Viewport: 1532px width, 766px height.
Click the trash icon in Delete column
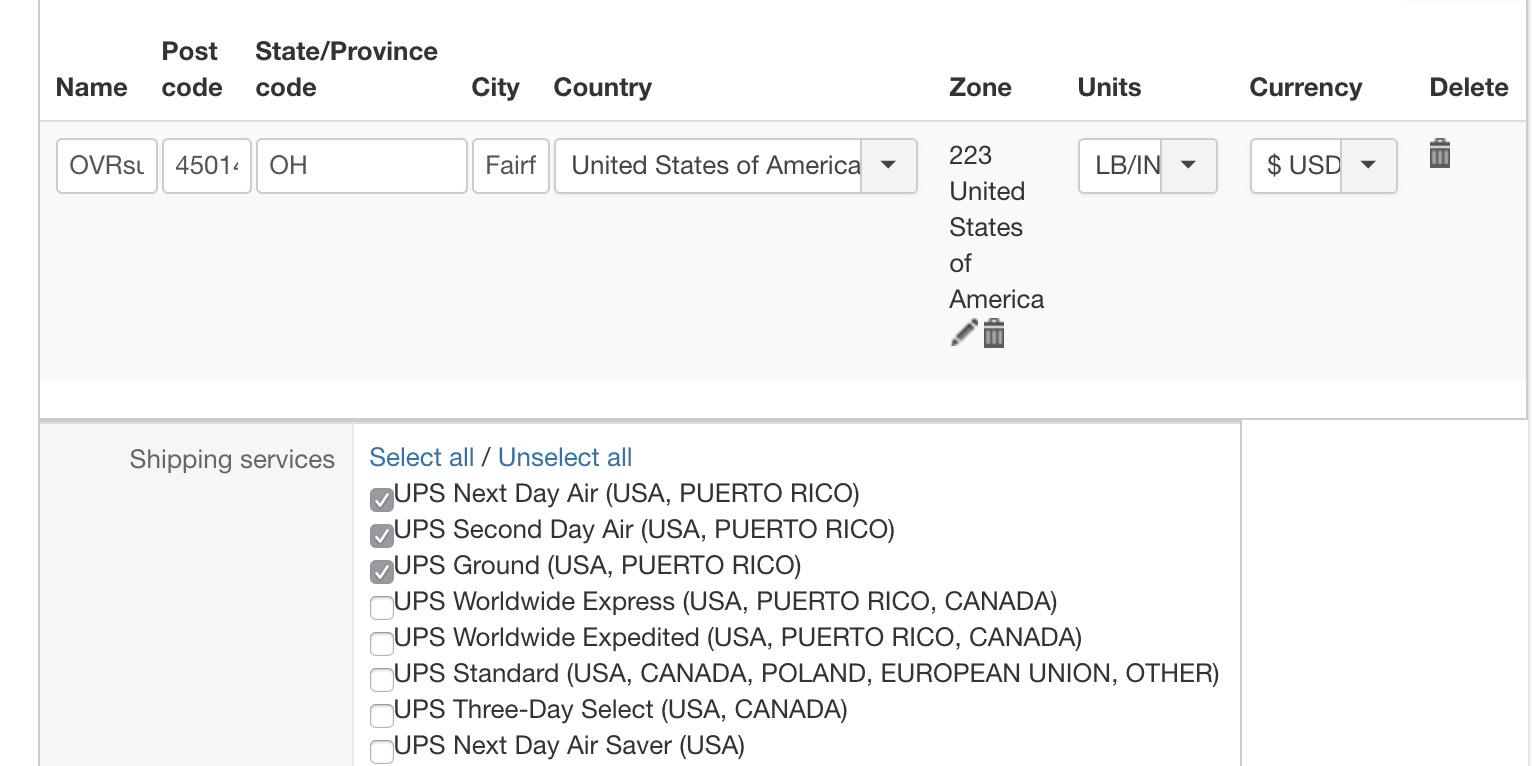1439,154
